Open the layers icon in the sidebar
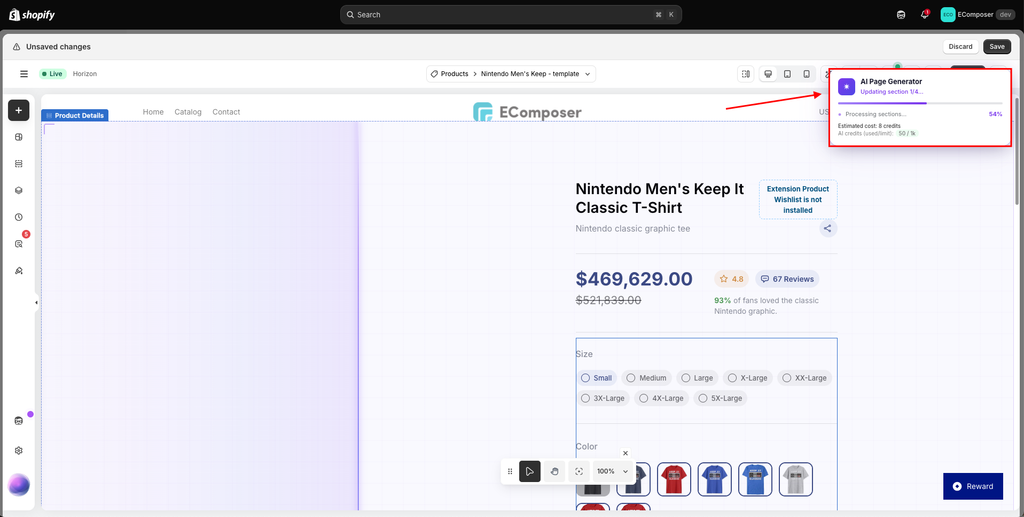Viewport: 1024px width, 517px height. [18, 191]
